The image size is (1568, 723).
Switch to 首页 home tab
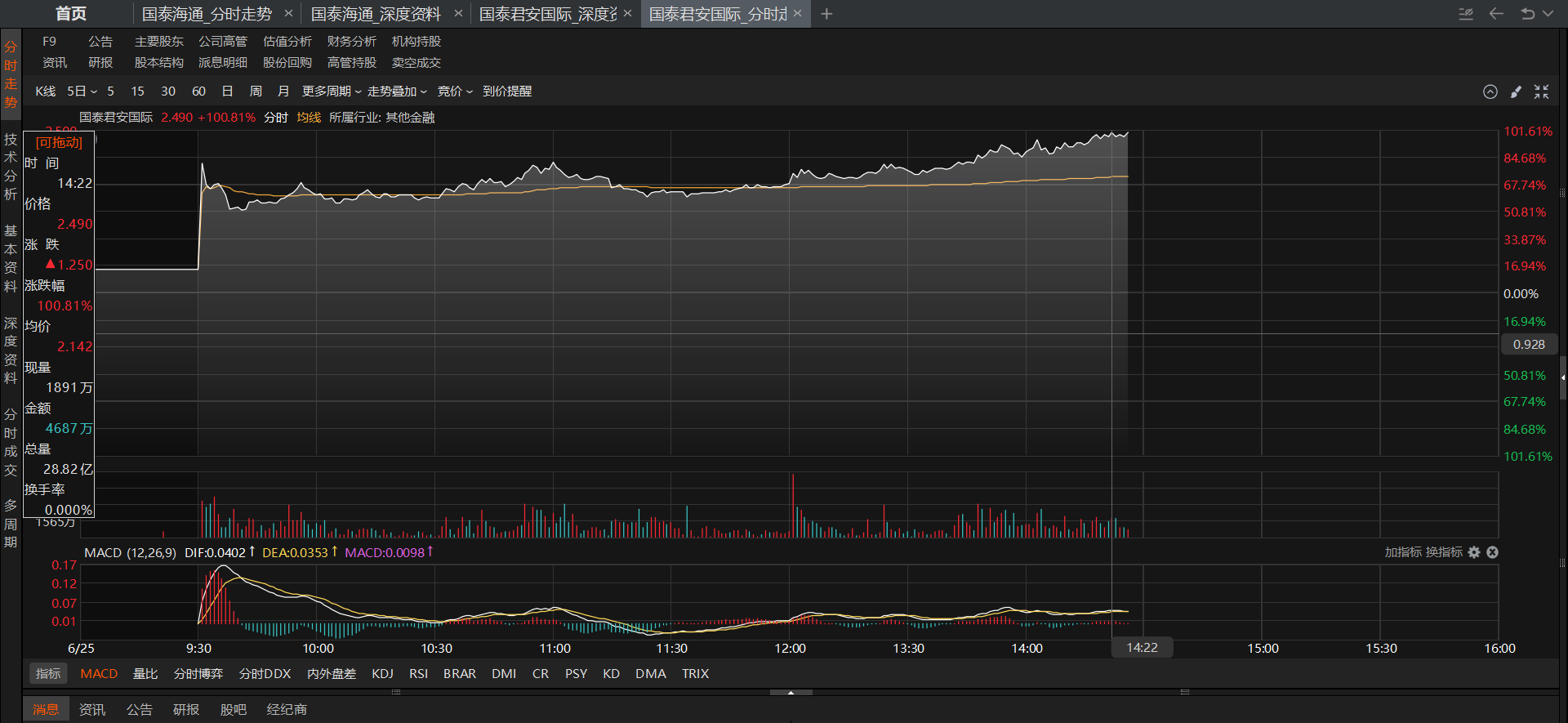pyautogui.click(x=71, y=14)
